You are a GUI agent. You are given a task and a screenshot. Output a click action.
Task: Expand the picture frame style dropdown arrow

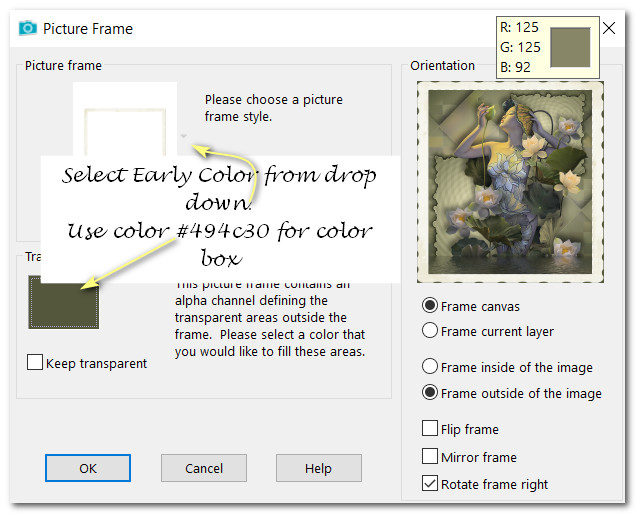coord(184,135)
